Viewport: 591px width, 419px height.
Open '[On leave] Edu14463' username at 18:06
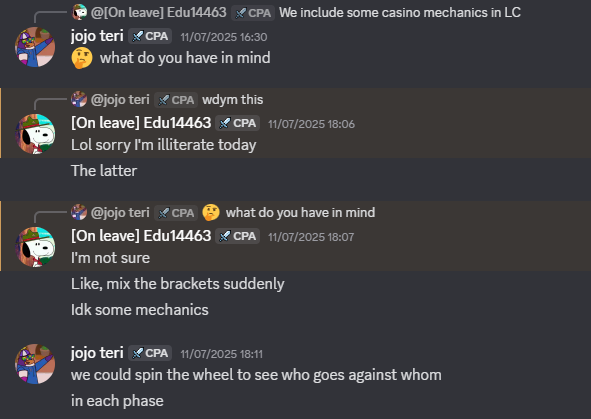point(141,123)
